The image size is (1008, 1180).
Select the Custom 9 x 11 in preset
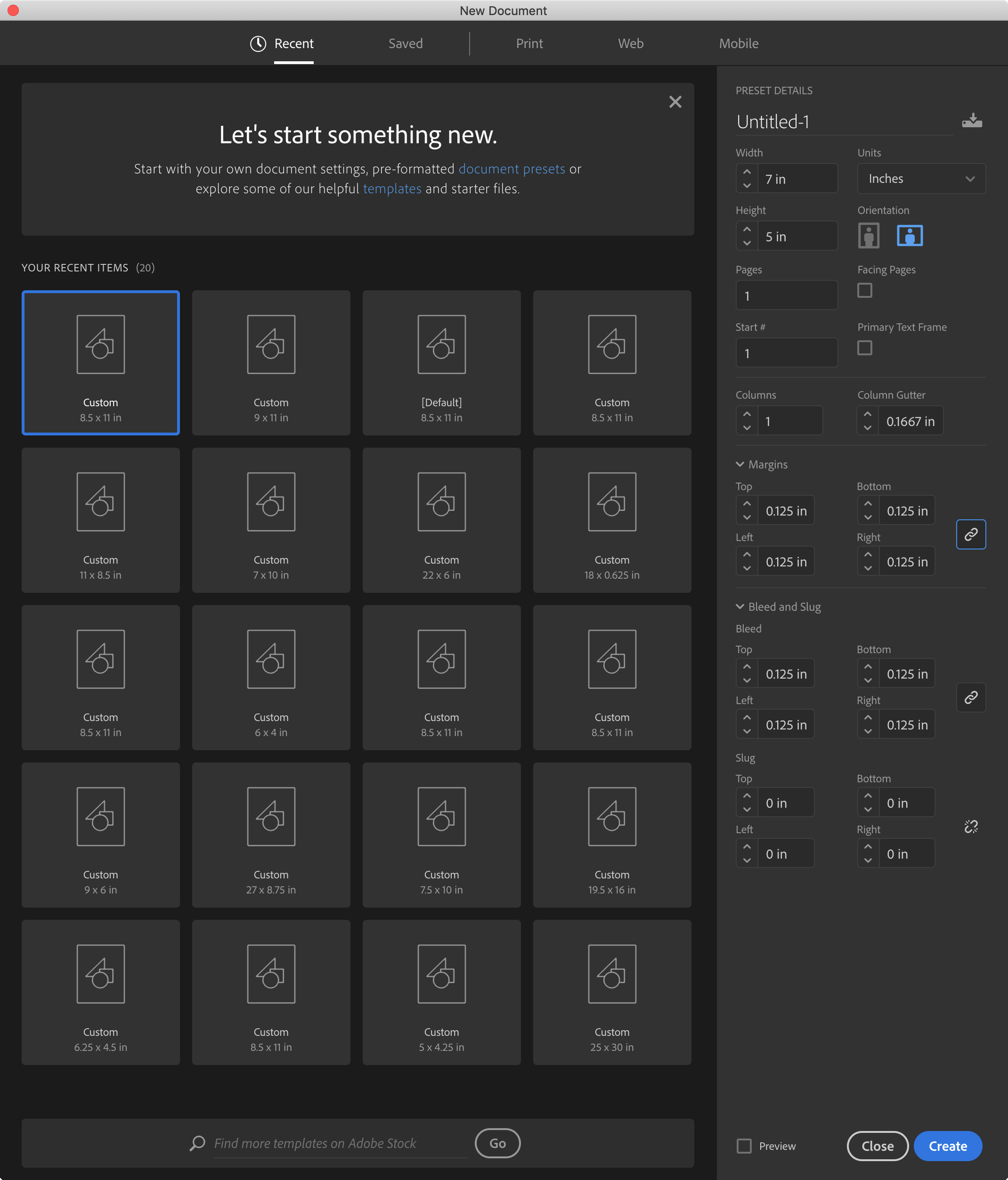coord(271,363)
